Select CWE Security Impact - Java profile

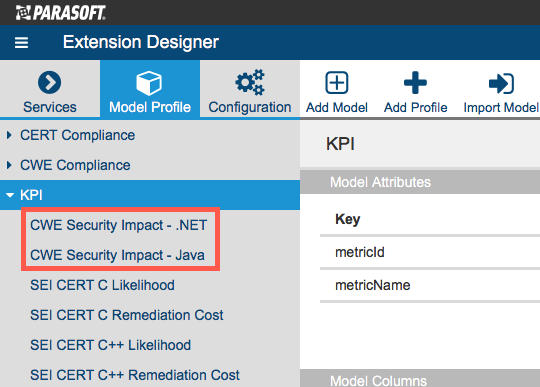coord(117,255)
